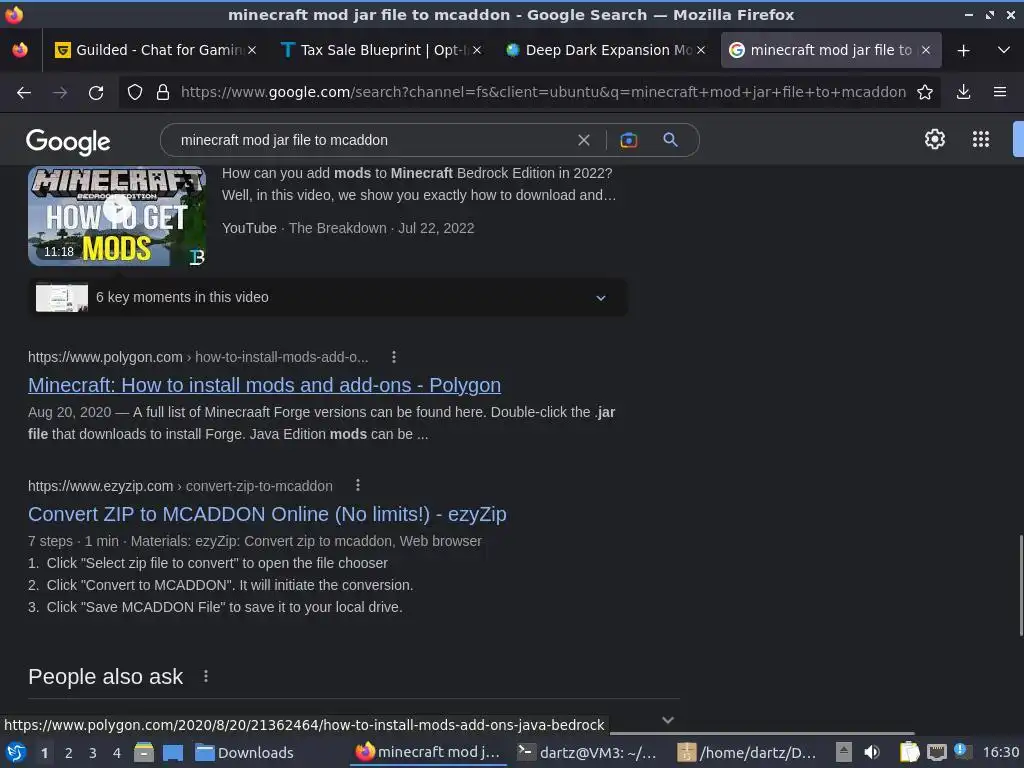
Task: Switch to workspace 4
Action: [117, 753]
